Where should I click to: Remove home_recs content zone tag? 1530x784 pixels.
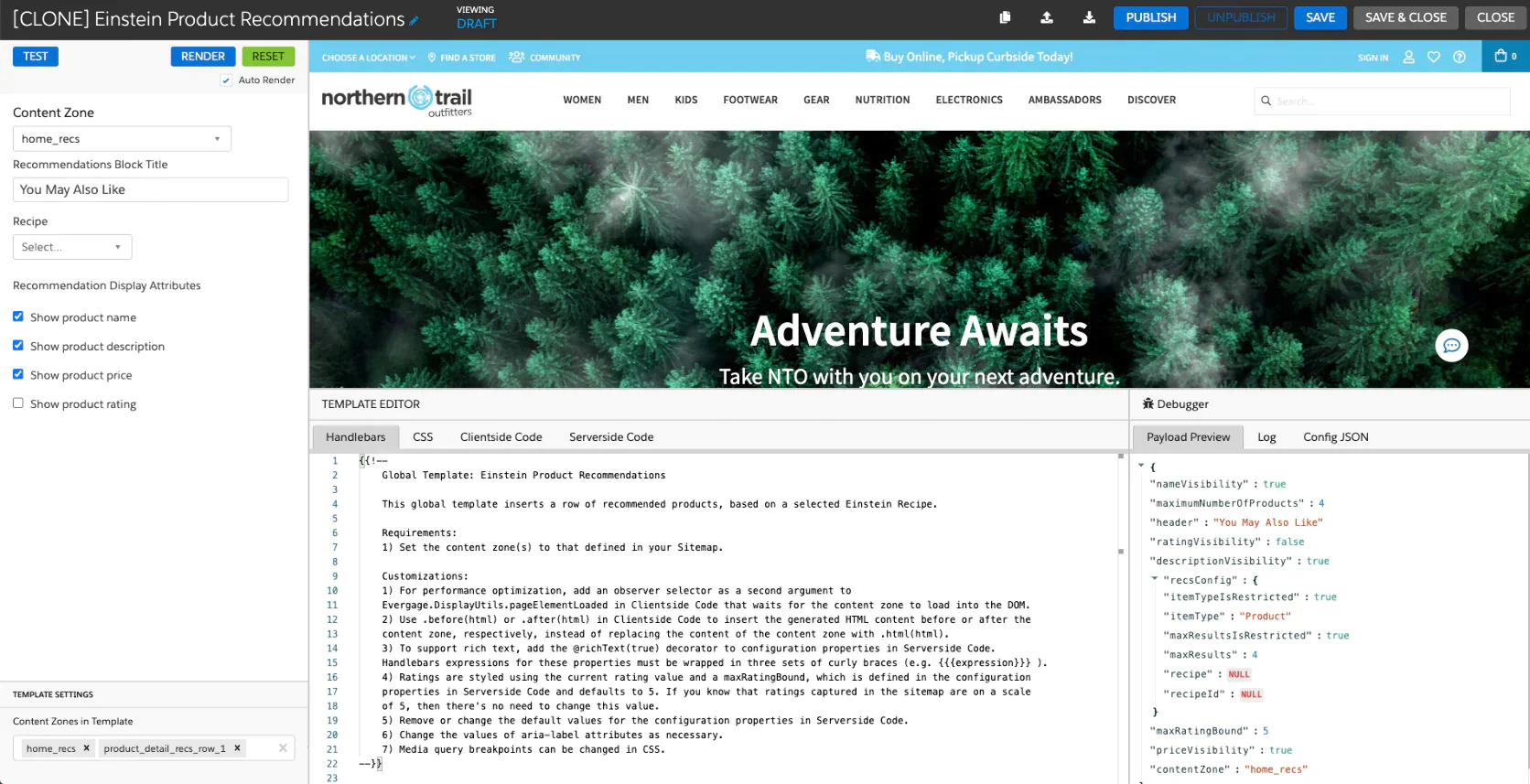tap(87, 748)
